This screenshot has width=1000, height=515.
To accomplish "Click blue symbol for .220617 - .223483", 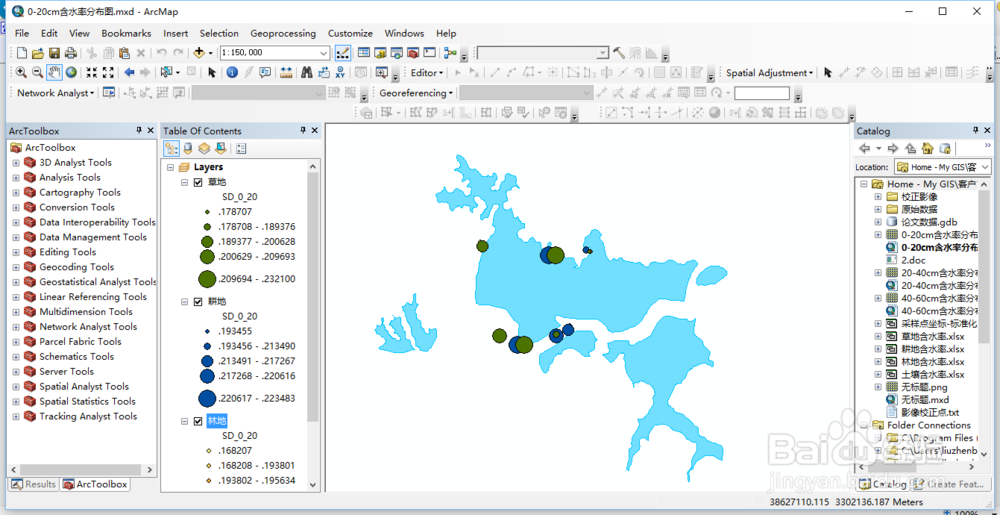I will point(207,398).
